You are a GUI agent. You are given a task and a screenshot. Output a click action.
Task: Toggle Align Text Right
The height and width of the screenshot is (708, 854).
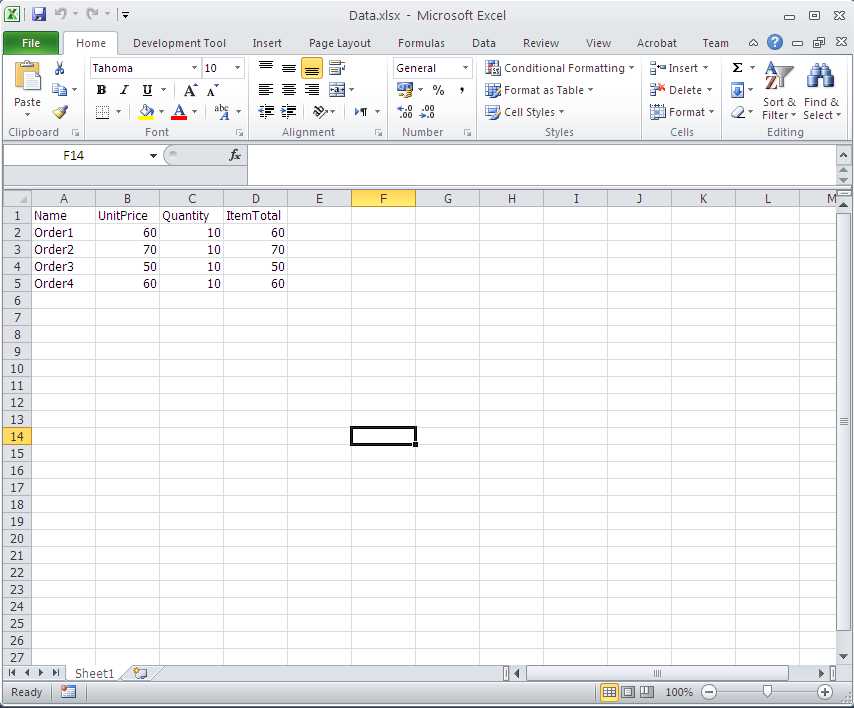312,90
